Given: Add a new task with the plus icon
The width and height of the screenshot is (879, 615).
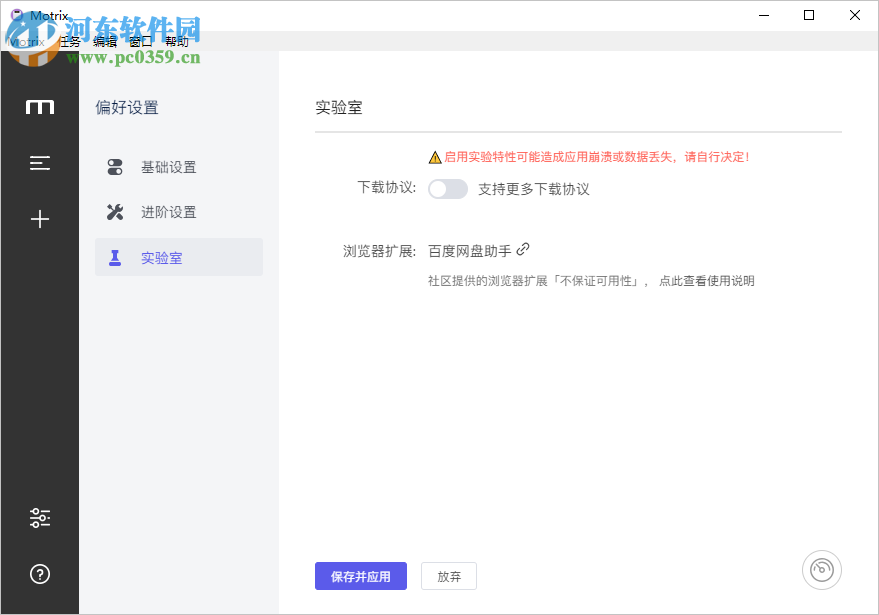Looking at the screenshot, I should tap(40, 219).
